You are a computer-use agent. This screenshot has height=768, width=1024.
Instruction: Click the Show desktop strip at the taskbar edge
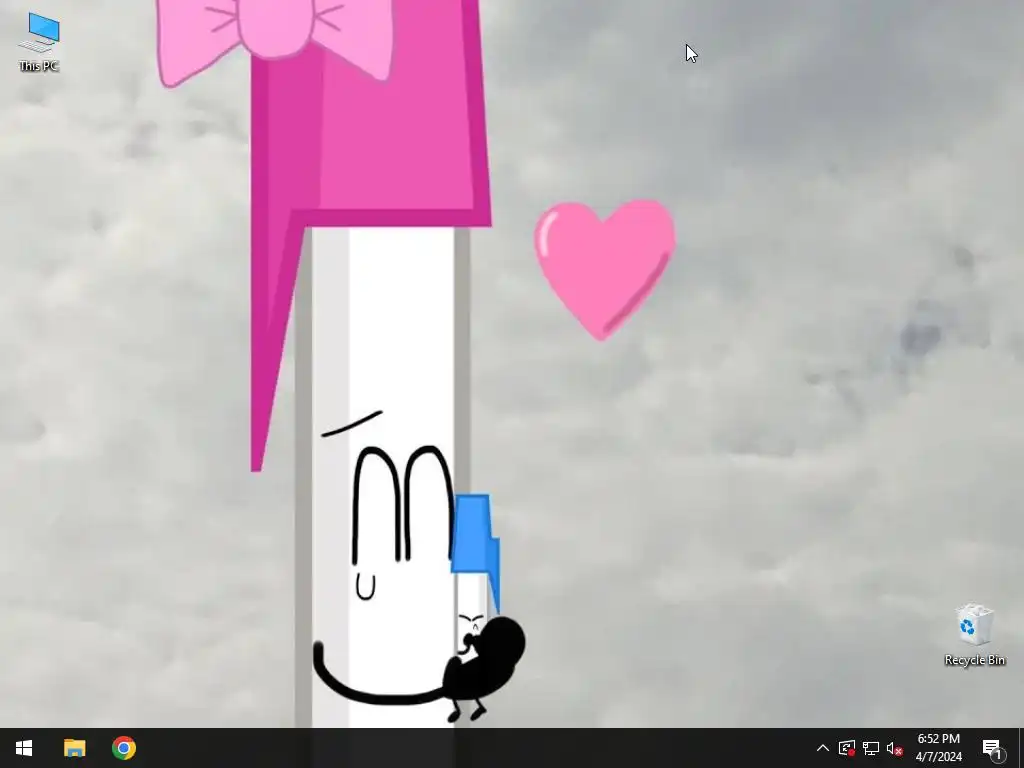(1021, 748)
